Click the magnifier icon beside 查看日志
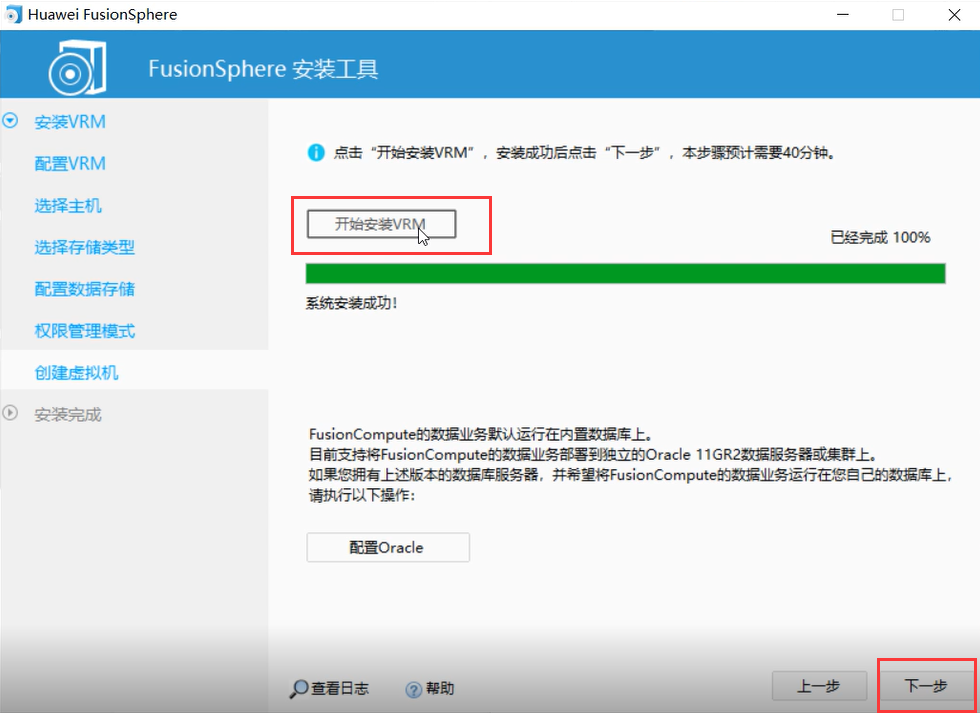Viewport: 980px width, 713px height. click(299, 689)
